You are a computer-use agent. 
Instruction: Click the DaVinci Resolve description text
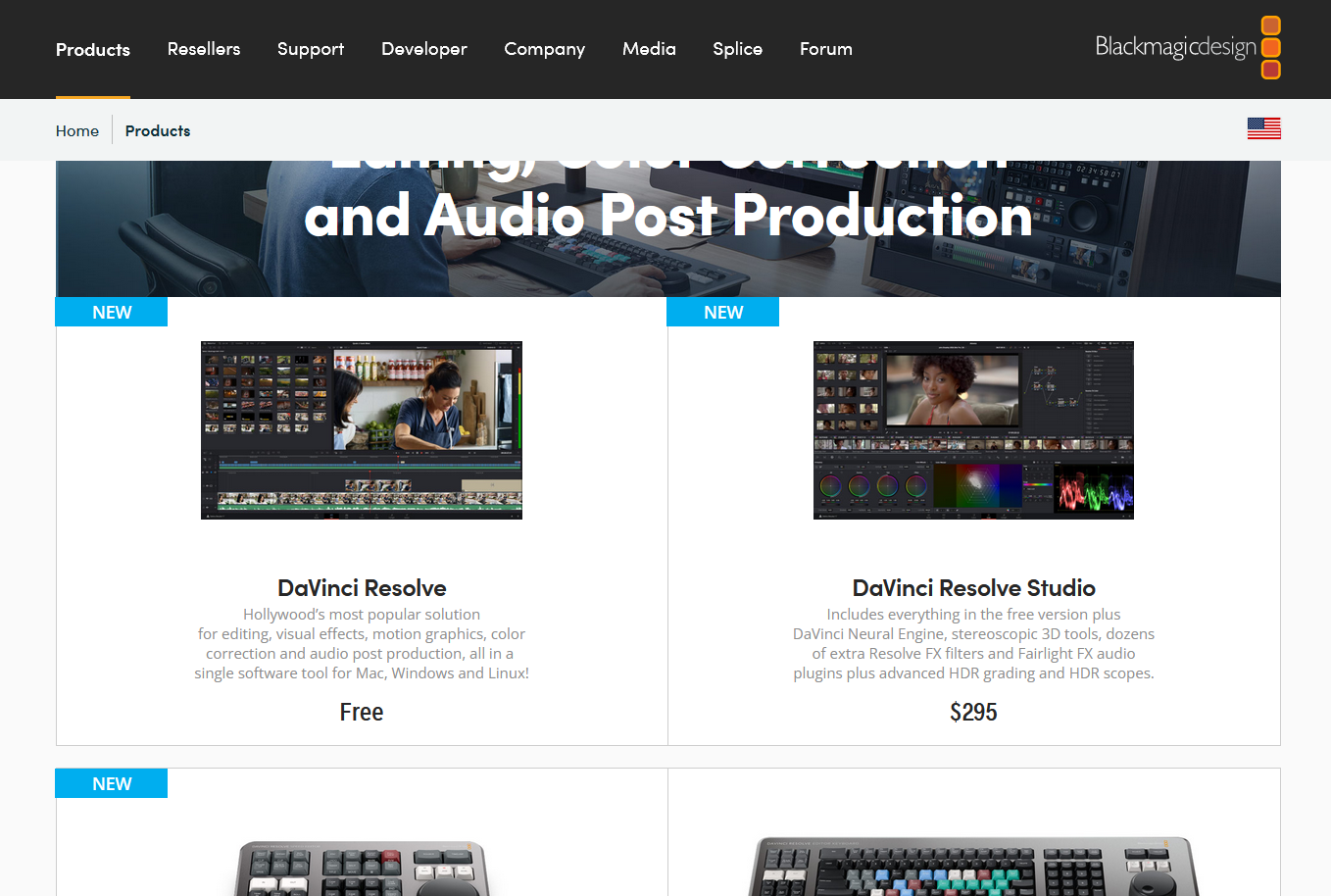point(362,644)
